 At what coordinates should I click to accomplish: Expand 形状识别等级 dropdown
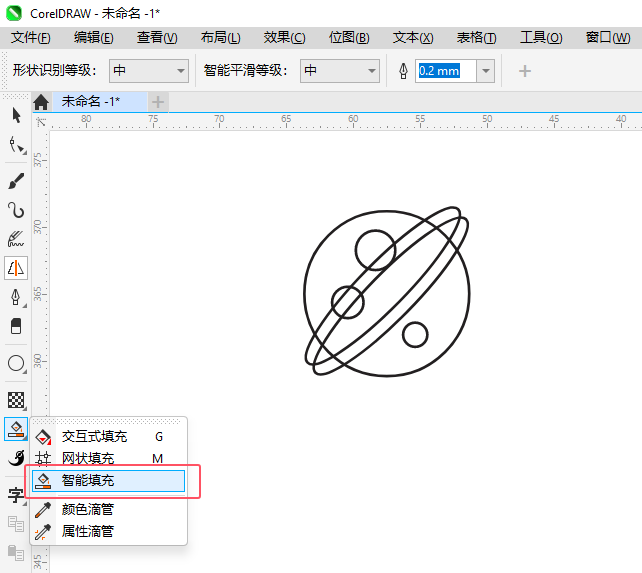pyautogui.click(x=149, y=71)
